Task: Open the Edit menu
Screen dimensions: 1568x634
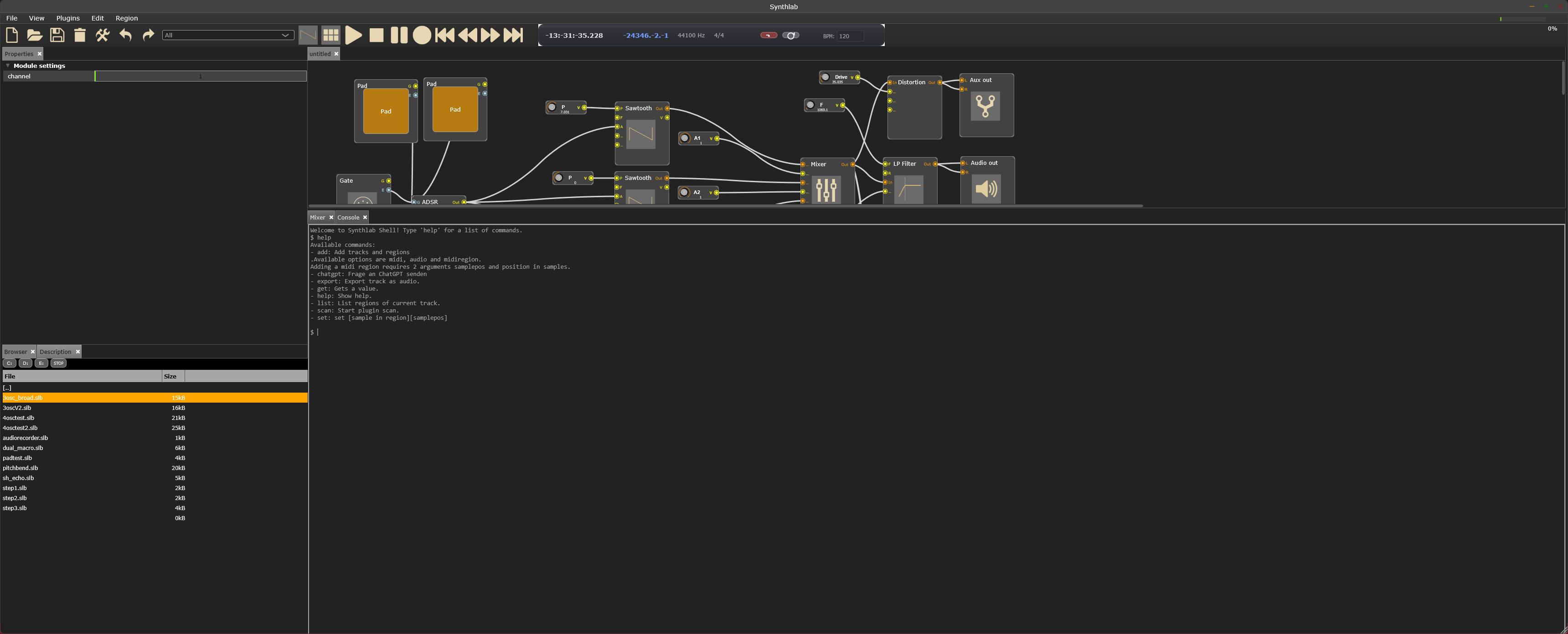Action: coord(98,18)
